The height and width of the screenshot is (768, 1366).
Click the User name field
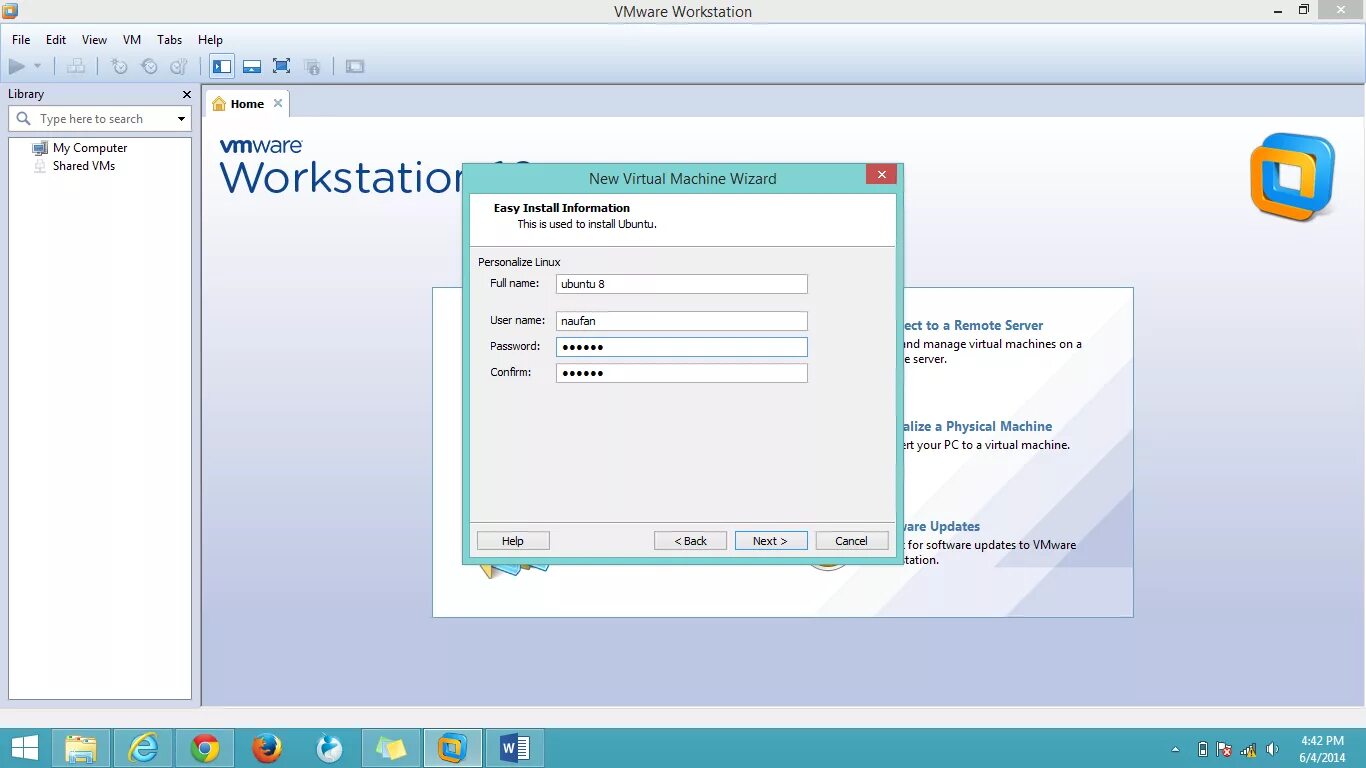click(682, 321)
